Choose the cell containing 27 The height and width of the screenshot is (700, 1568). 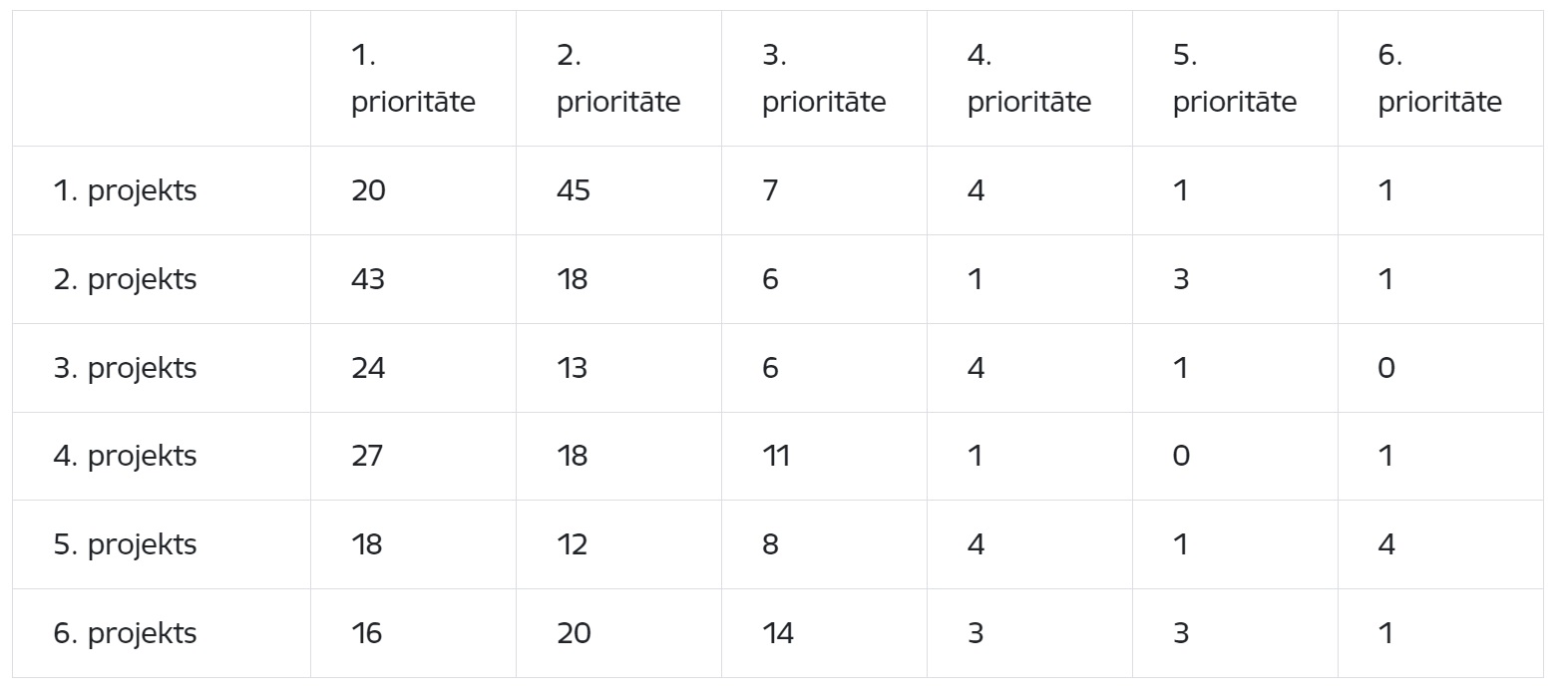point(413,456)
